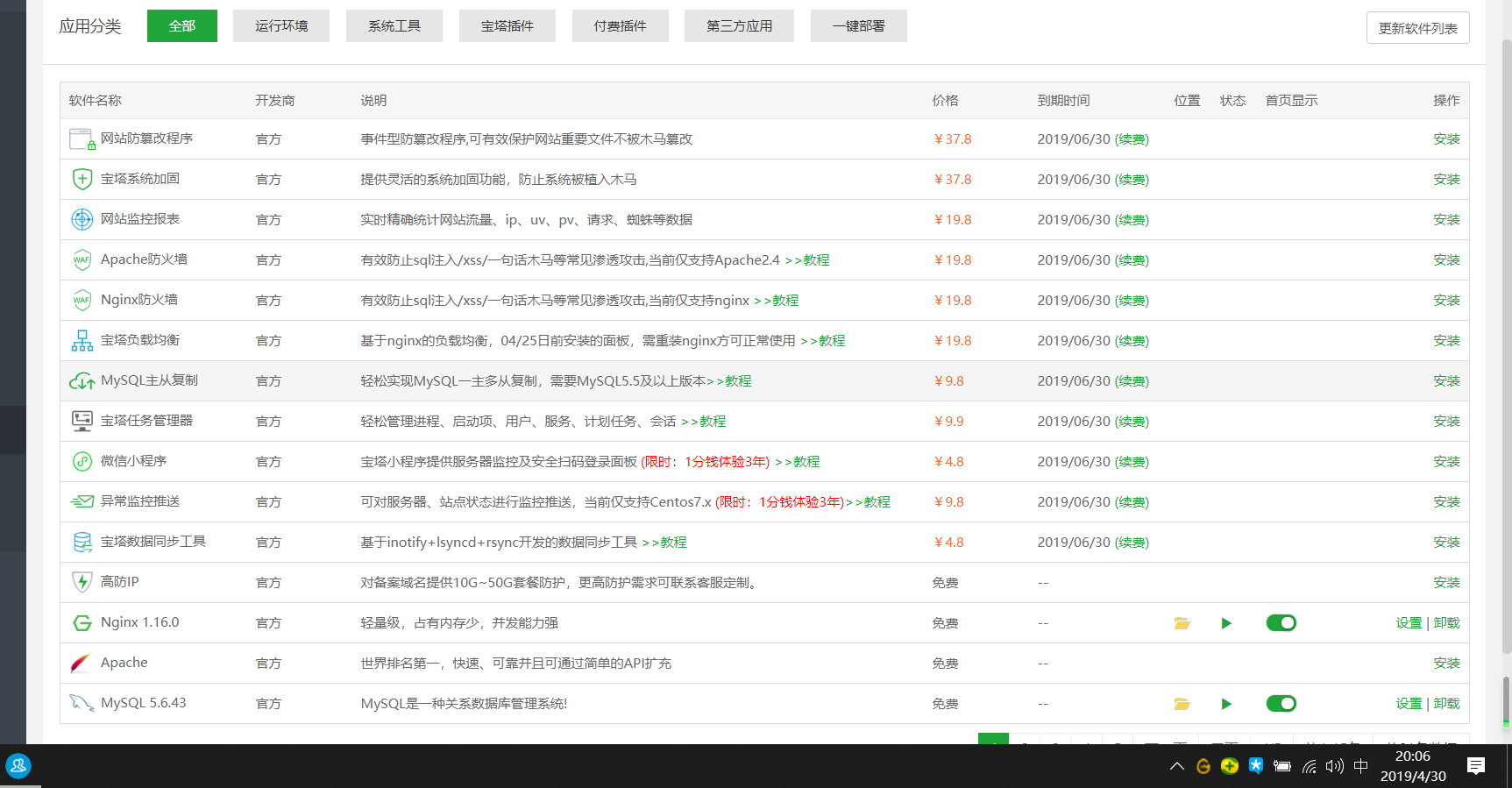Click the Nginx running status play icon
Viewport: 1512px width, 788px height.
click(1226, 623)
